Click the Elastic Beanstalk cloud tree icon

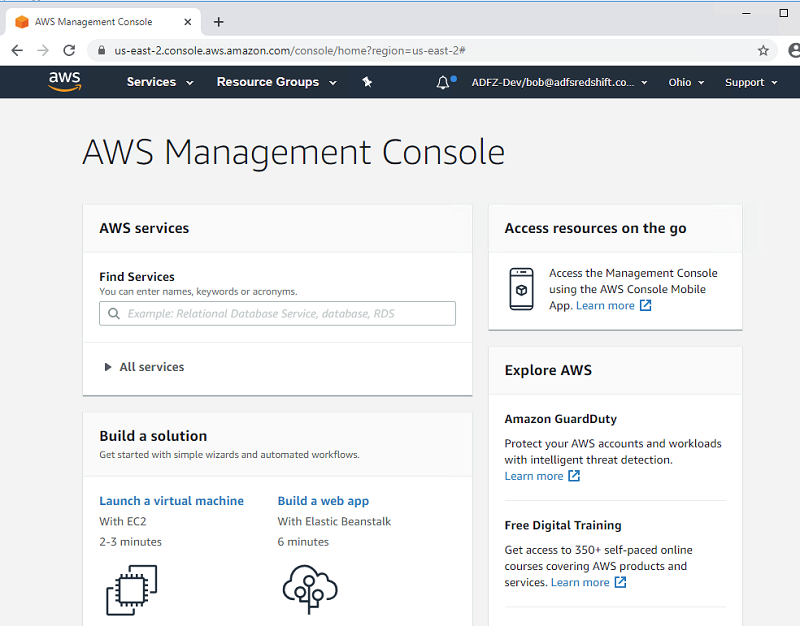[x=310, y=589]
